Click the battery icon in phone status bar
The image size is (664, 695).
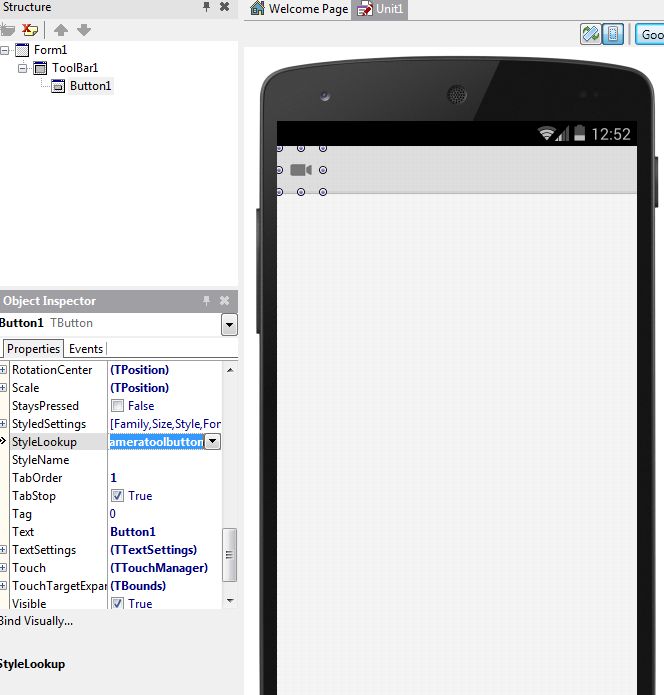(x=579, y=133)
